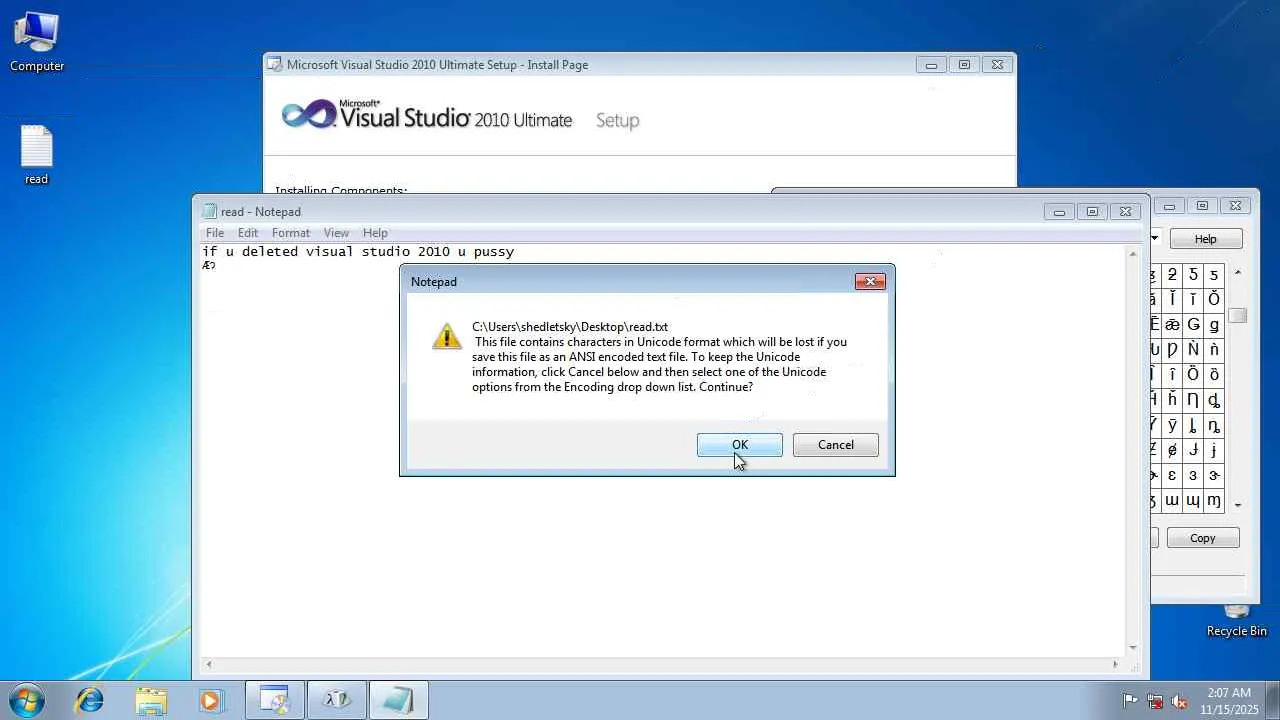1280x720 pixels.
Task: Open the Edit menu in Notepad
Action: tap(248, 233)
